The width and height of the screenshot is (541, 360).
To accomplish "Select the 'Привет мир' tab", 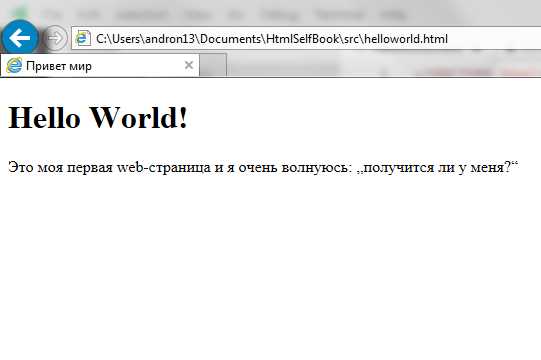I will tap(100, 65).
